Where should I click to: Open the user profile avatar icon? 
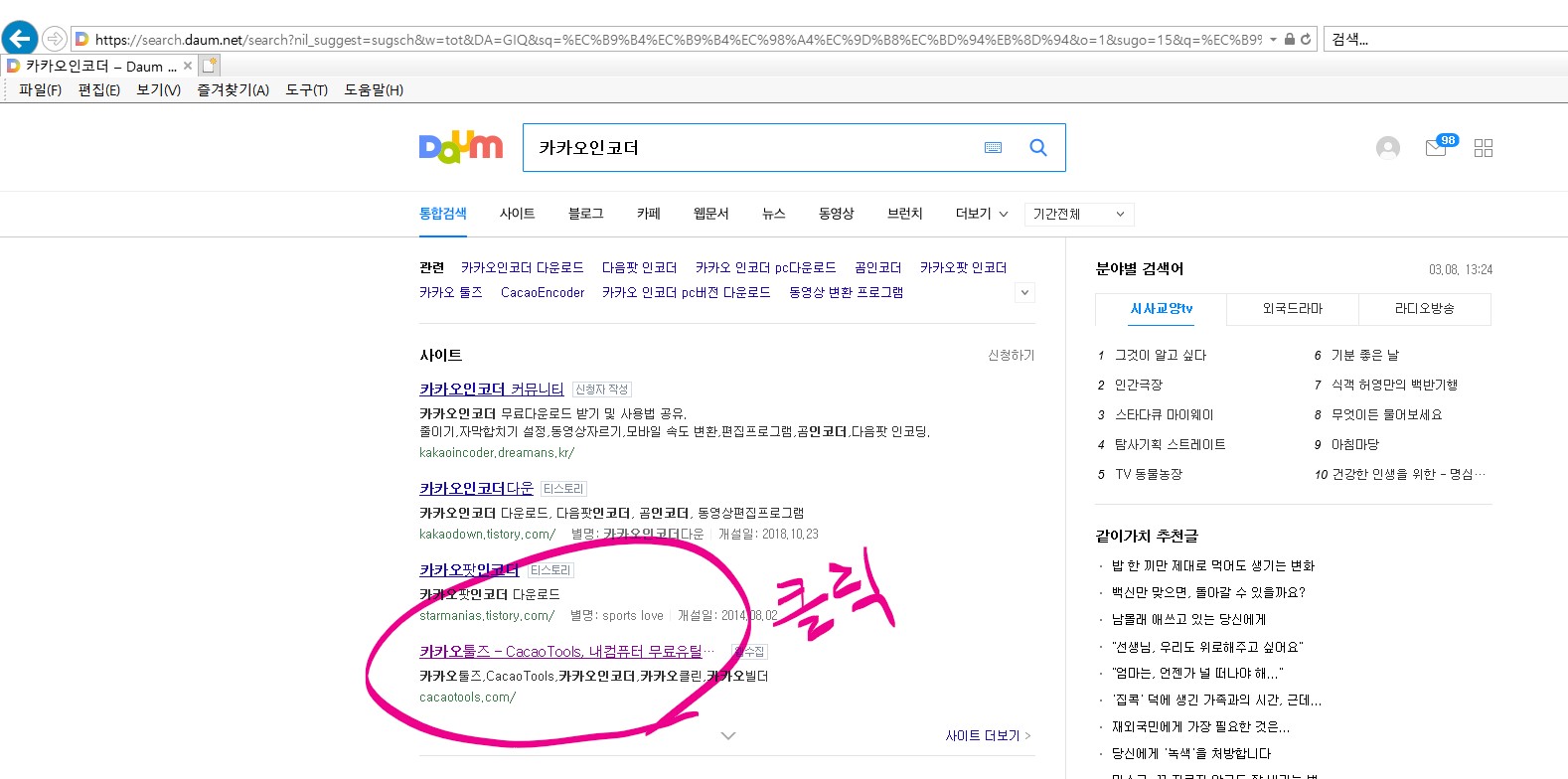[1388, 148]
